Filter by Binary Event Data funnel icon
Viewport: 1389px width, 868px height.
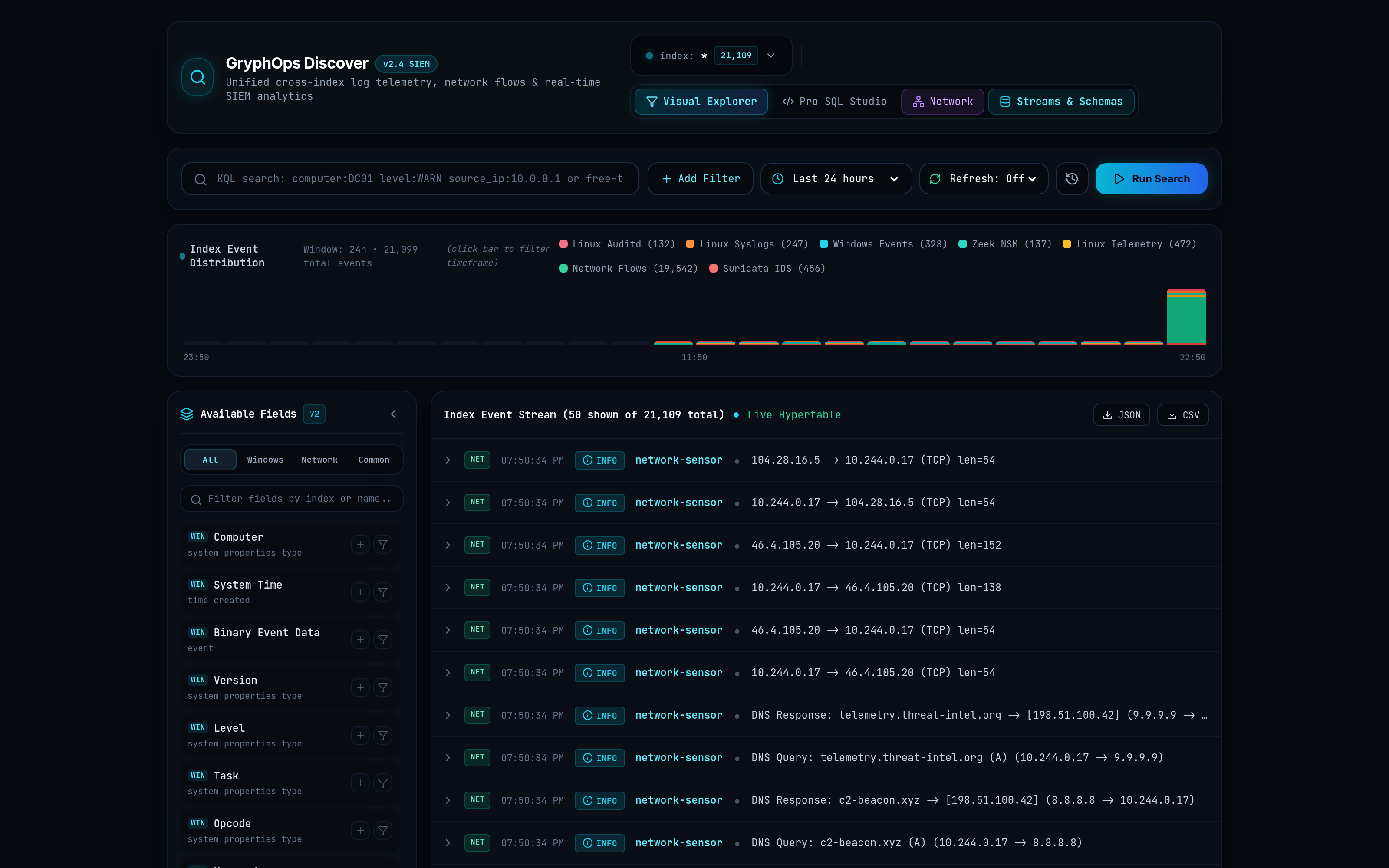pos(383,640)
